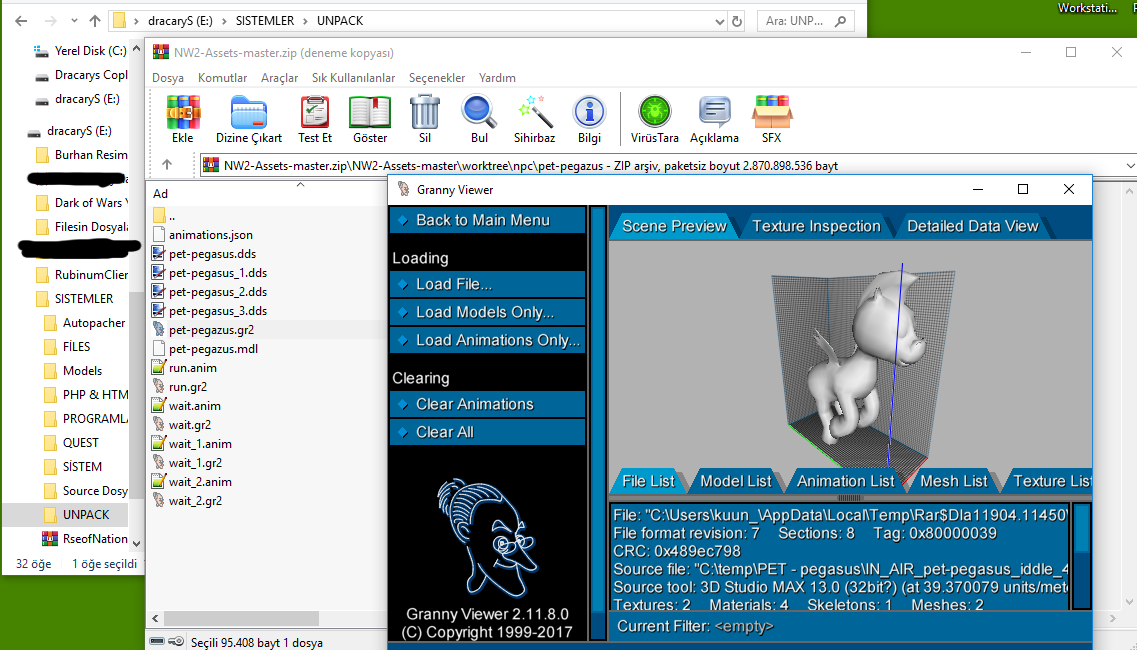Click Clear All button

(x=487, y=432)
